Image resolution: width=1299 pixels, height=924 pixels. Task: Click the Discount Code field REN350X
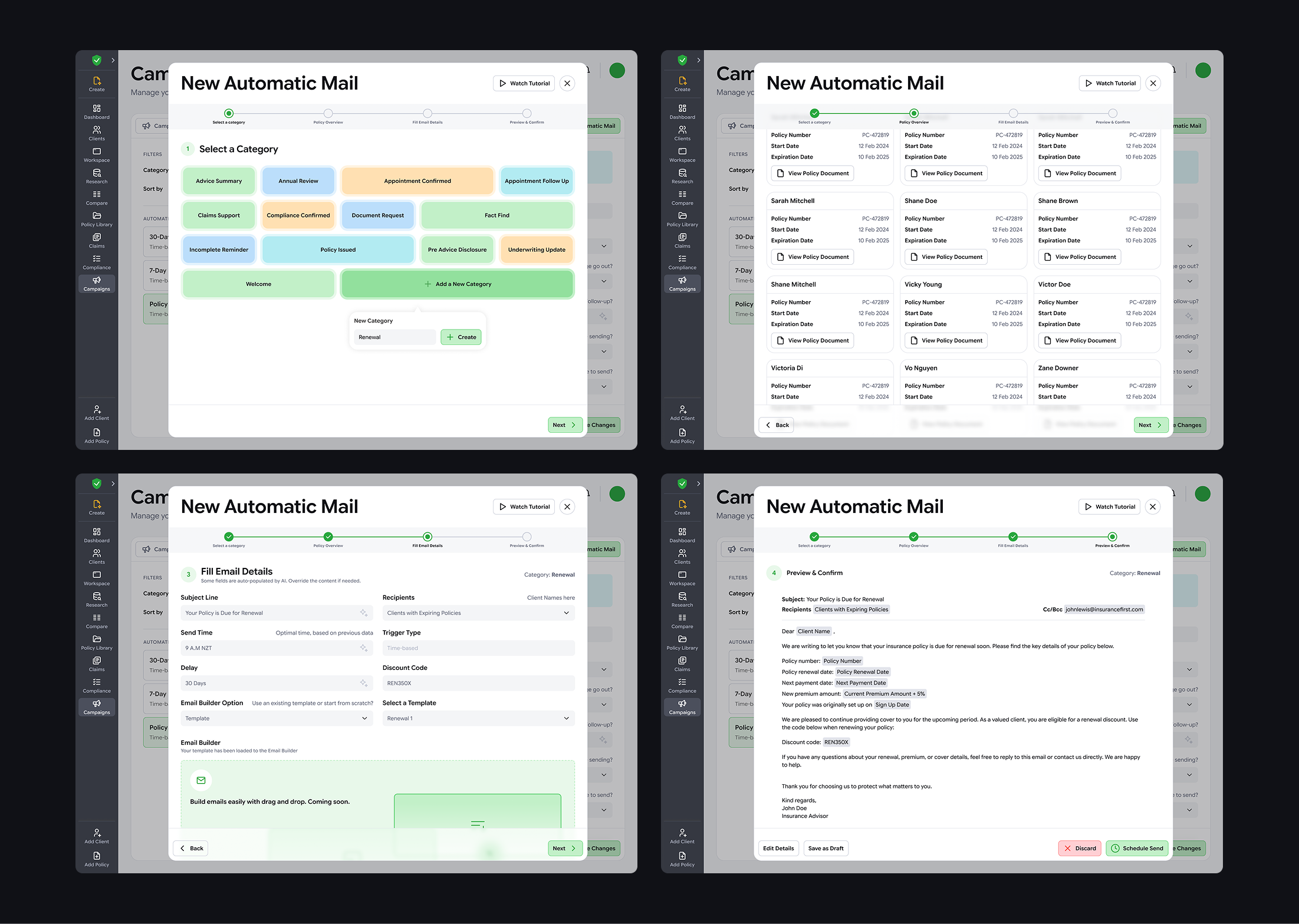click(478, 683)
